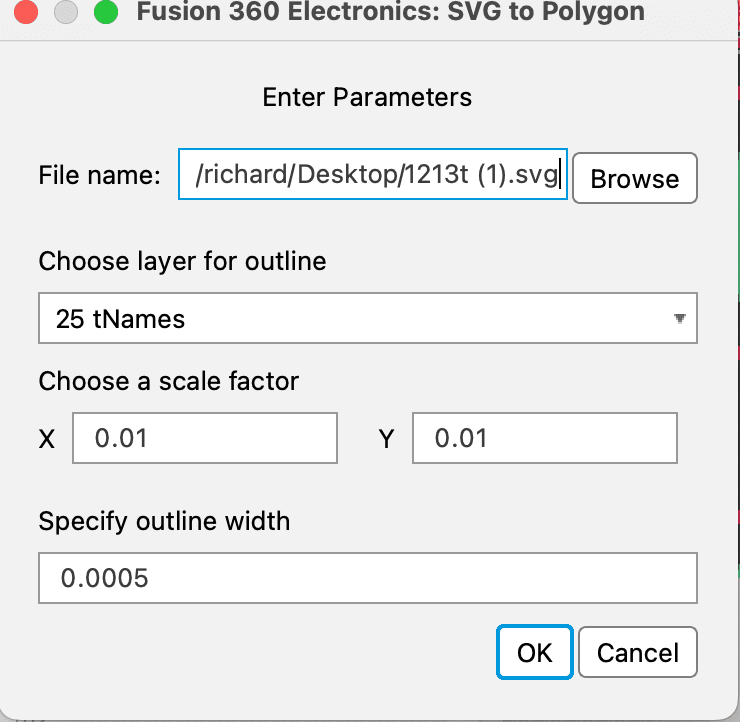Image resolution: width=740 pixels, height=722 pixels.
Task: Click the green zoom window button
Action: click(106, 11)
